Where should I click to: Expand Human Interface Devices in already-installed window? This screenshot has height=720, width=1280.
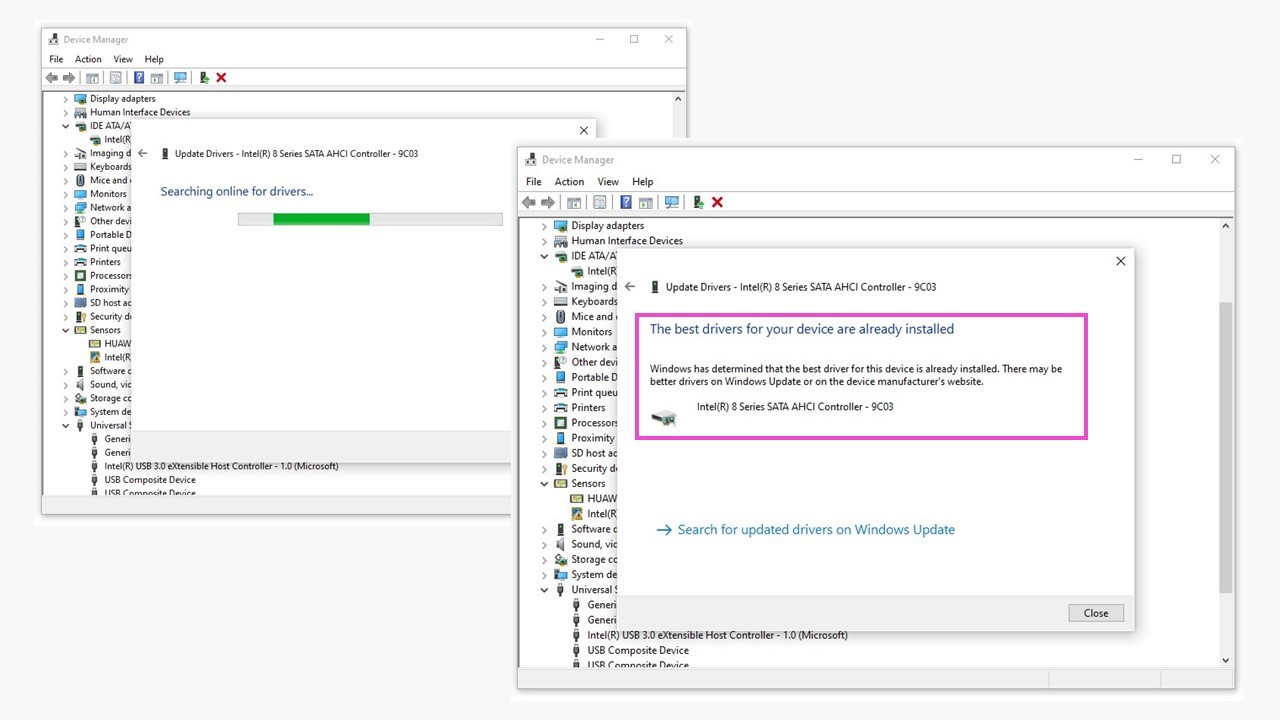click(x=545, y=241)
